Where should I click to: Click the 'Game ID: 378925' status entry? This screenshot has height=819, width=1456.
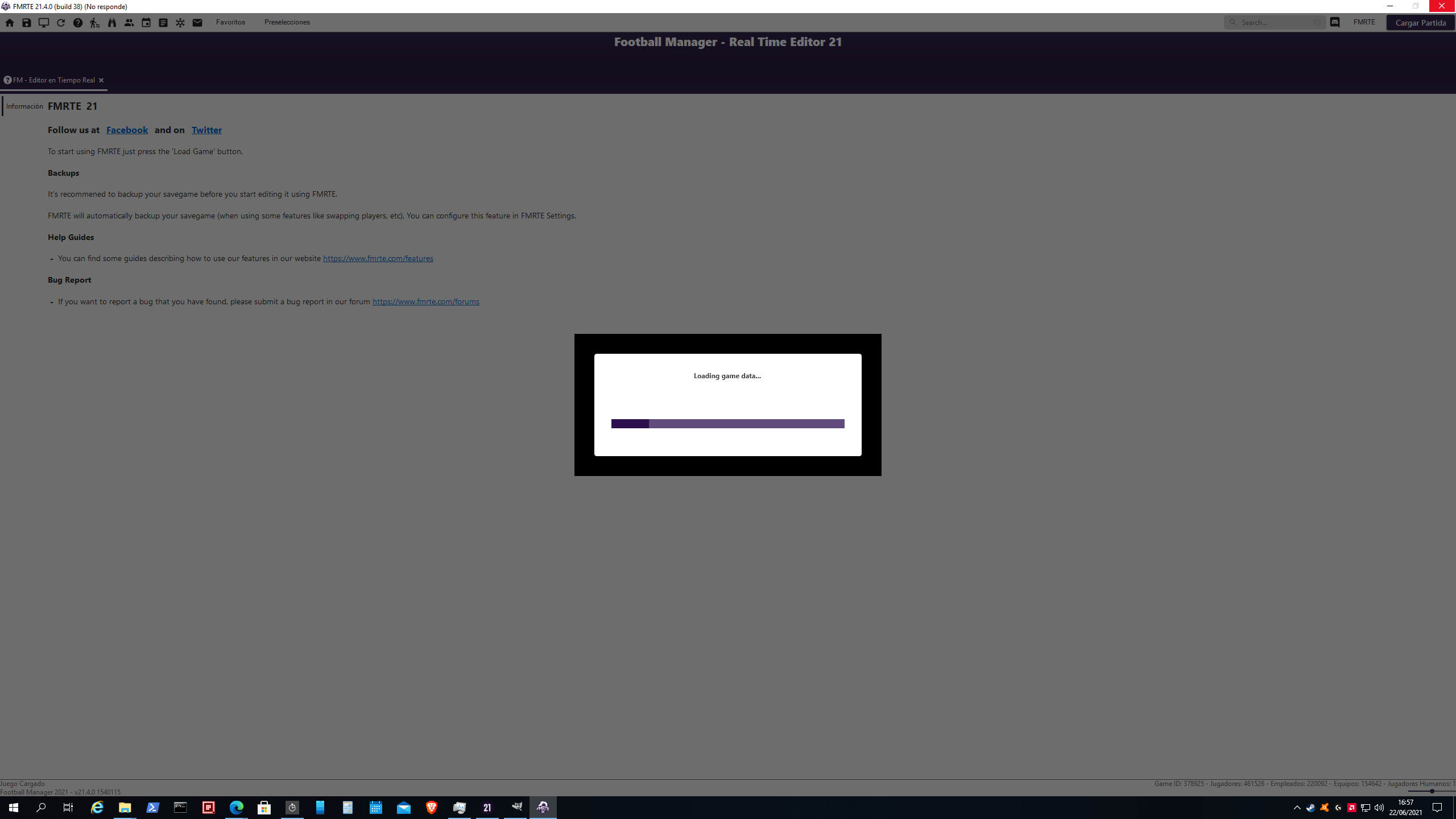pyautogui.click(x=1179, y=784)
